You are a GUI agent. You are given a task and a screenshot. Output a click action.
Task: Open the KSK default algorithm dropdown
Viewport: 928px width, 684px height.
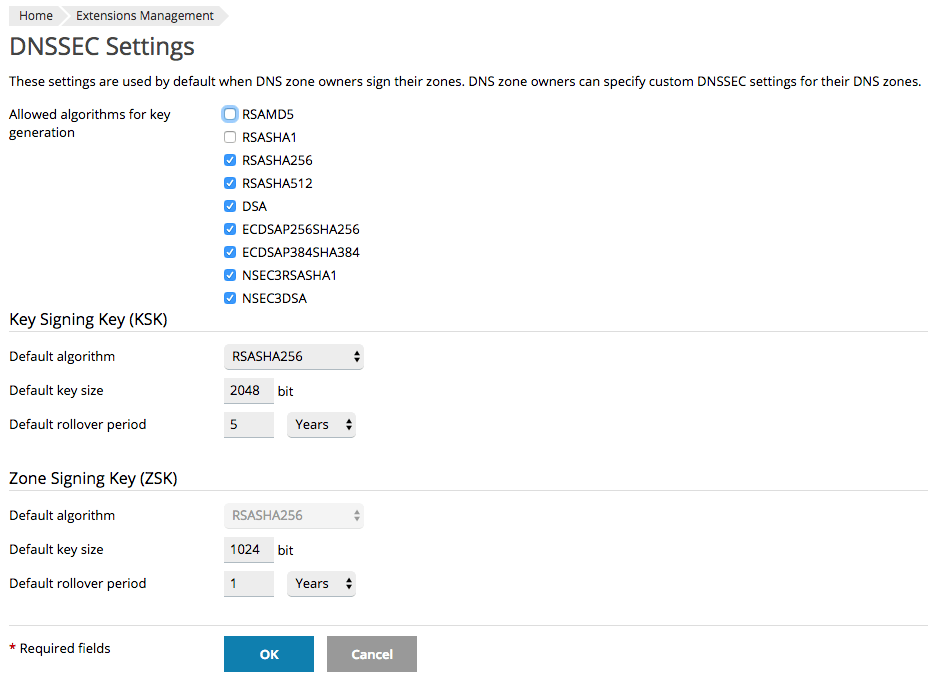293,356
